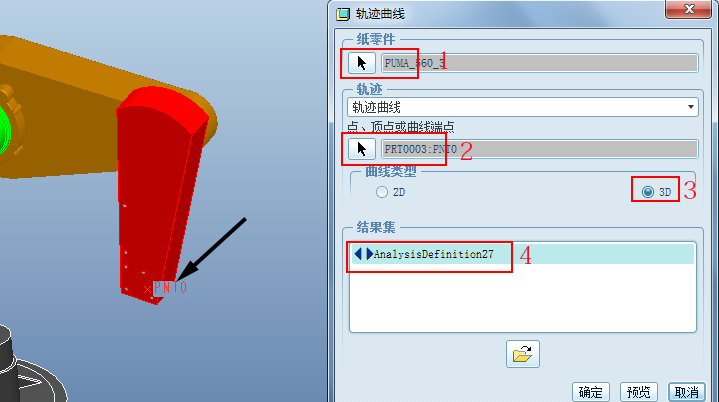Close the 轨迹曲线 dialog

[x=689, y=9]
